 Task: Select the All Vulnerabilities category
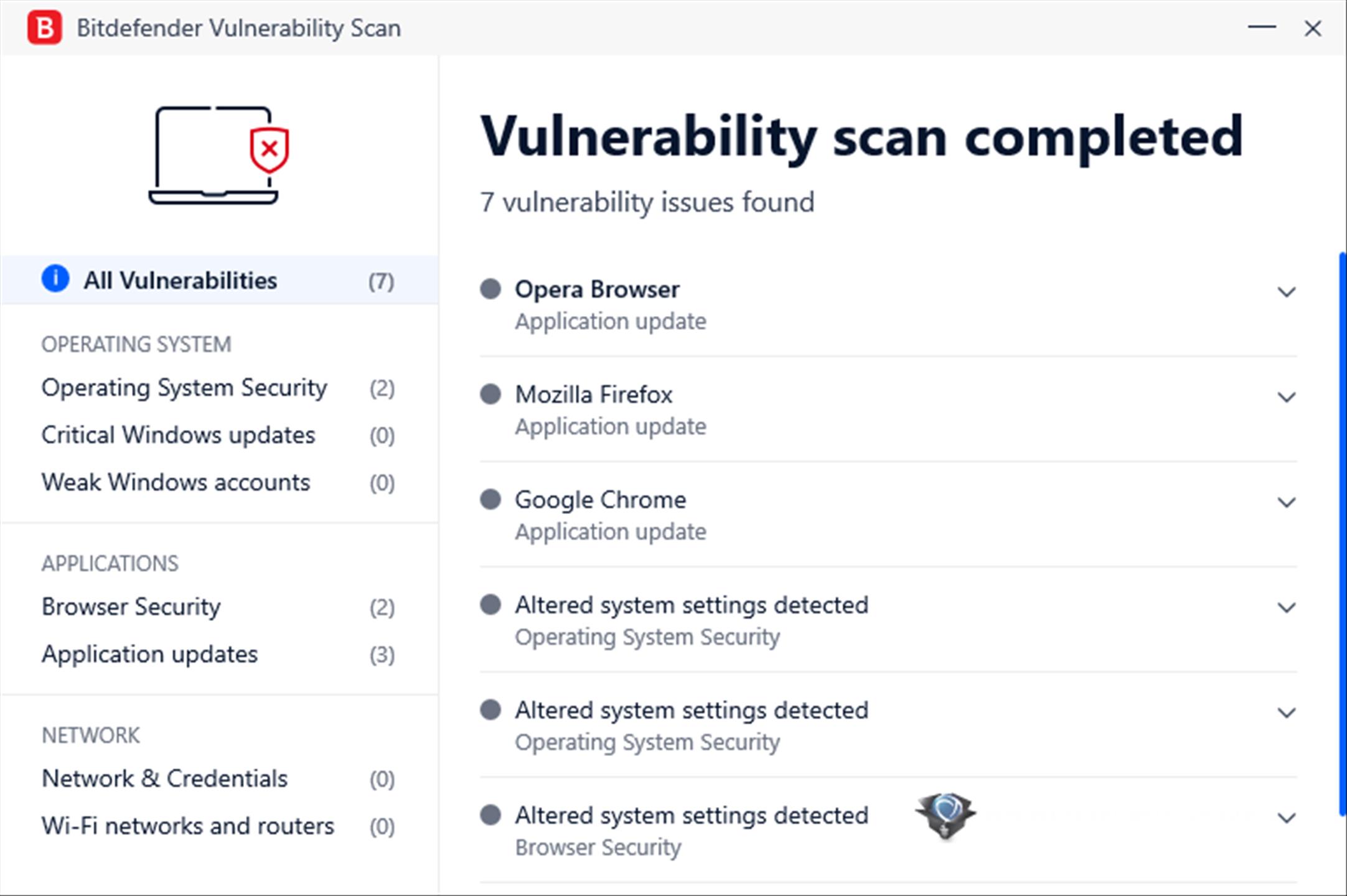click(219, 280)
